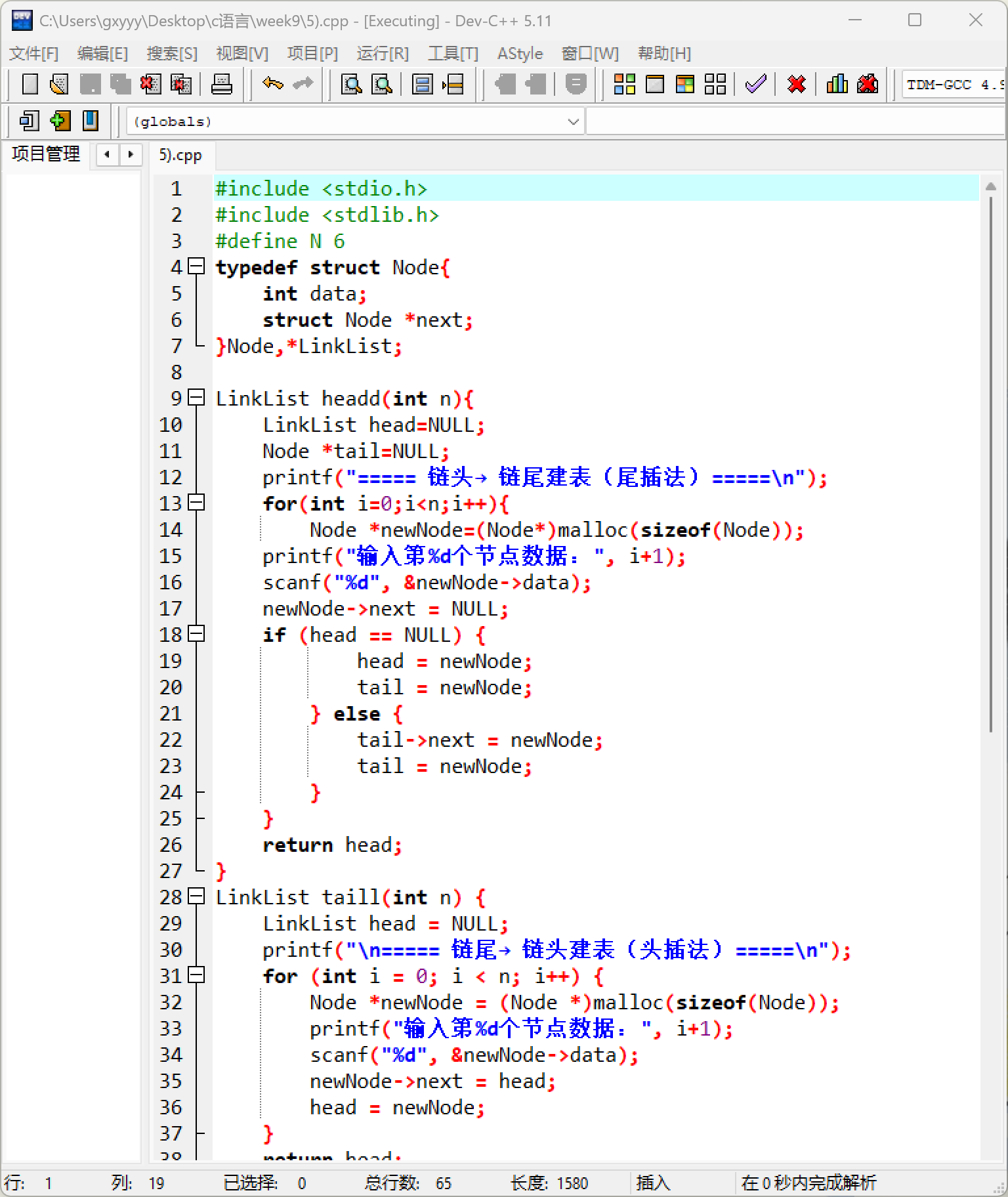Open the 运行[R] menu
Image resolution: width=1008 pixels, height=1197 pixels.
383,53
